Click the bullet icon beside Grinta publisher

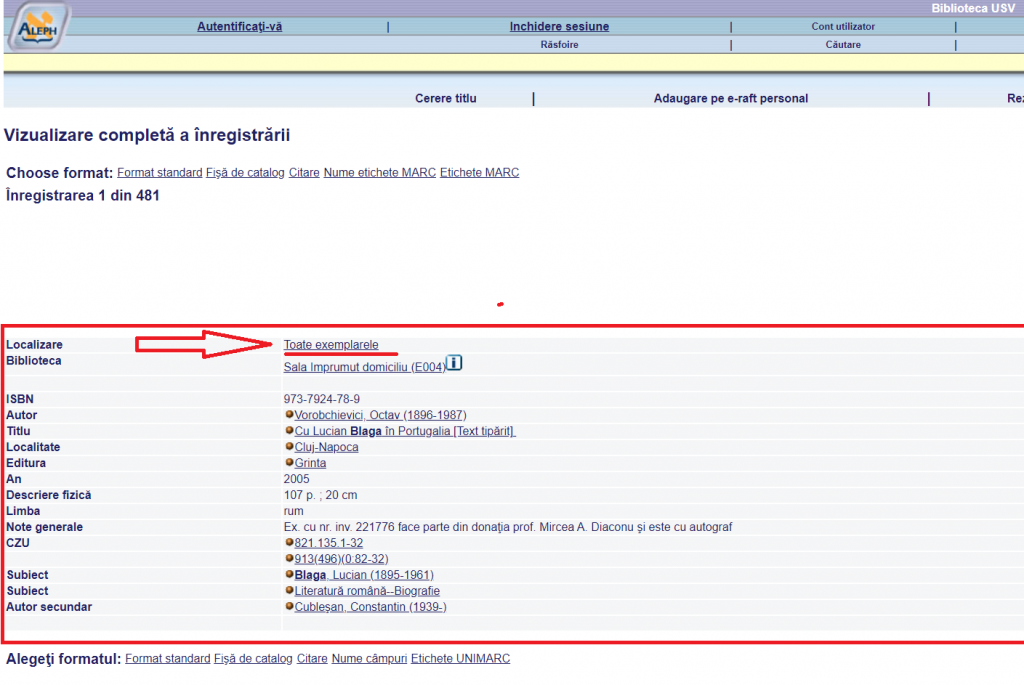[289, 463]
